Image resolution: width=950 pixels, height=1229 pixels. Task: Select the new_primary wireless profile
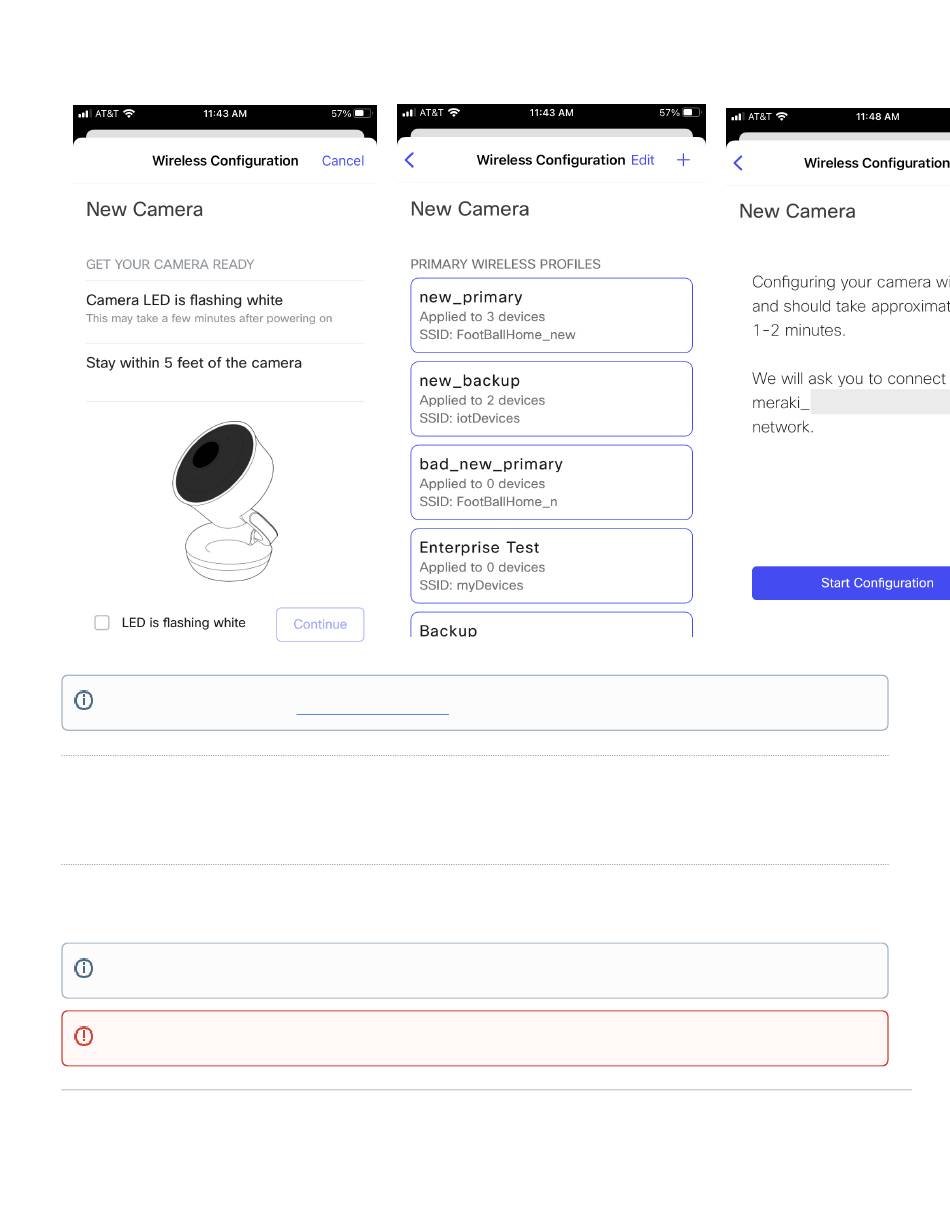pyautogui.click(x=551, y=315)
